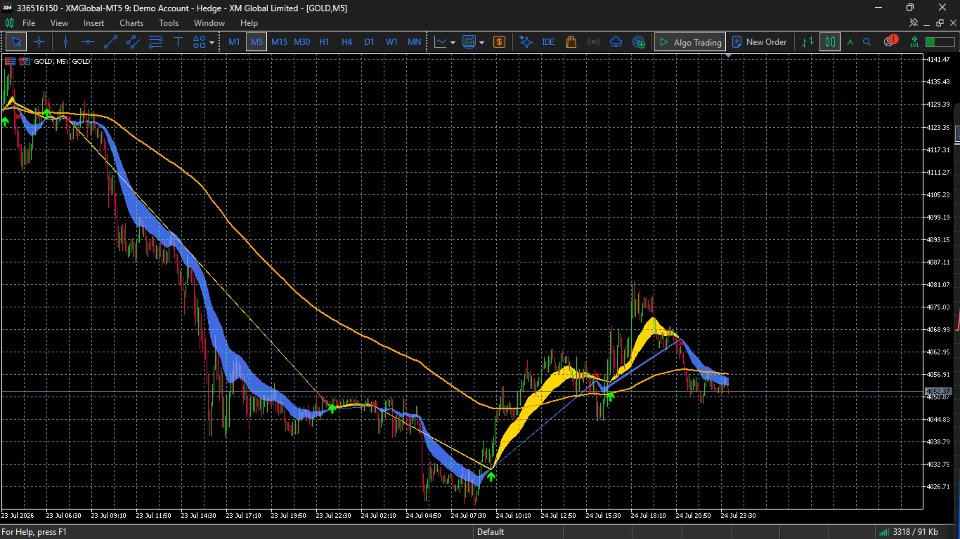Viewport: 960px width, 539px height.
Task: Switch chart to M30 timeframe
Action: 302,42
